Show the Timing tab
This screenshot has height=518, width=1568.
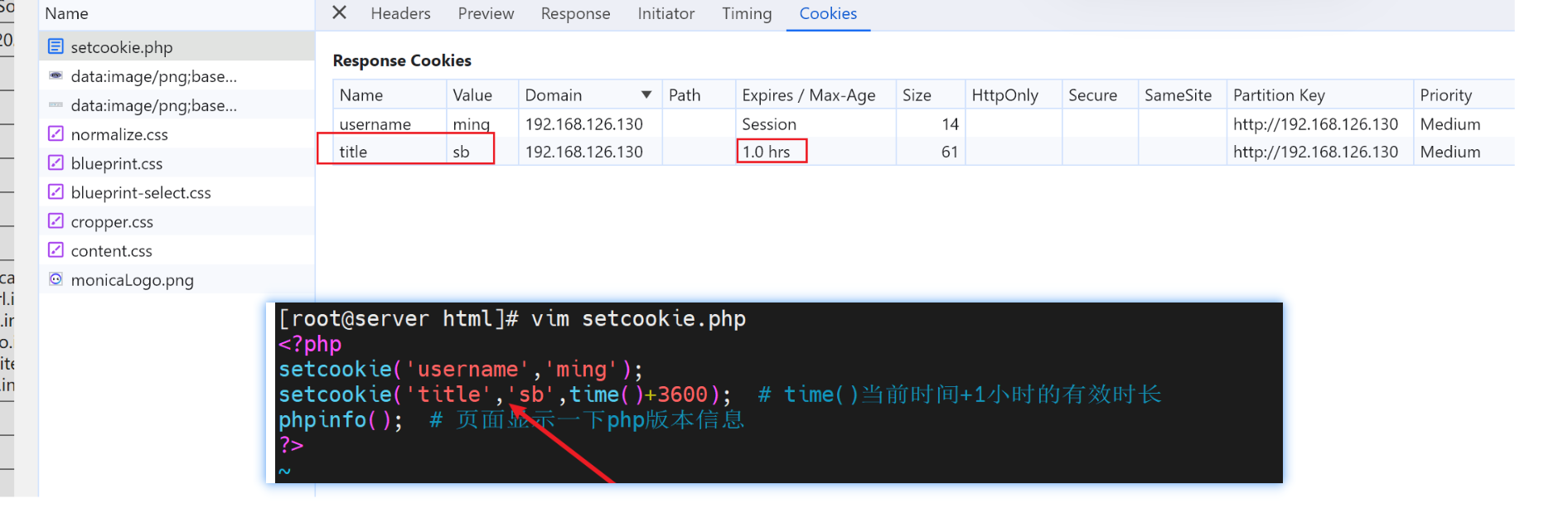point(746,13)
